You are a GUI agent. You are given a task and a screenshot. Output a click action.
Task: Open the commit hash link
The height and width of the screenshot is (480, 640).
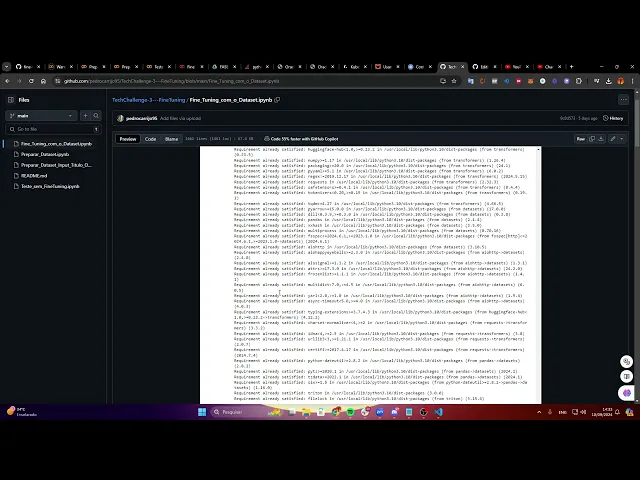tap(567, 118)
